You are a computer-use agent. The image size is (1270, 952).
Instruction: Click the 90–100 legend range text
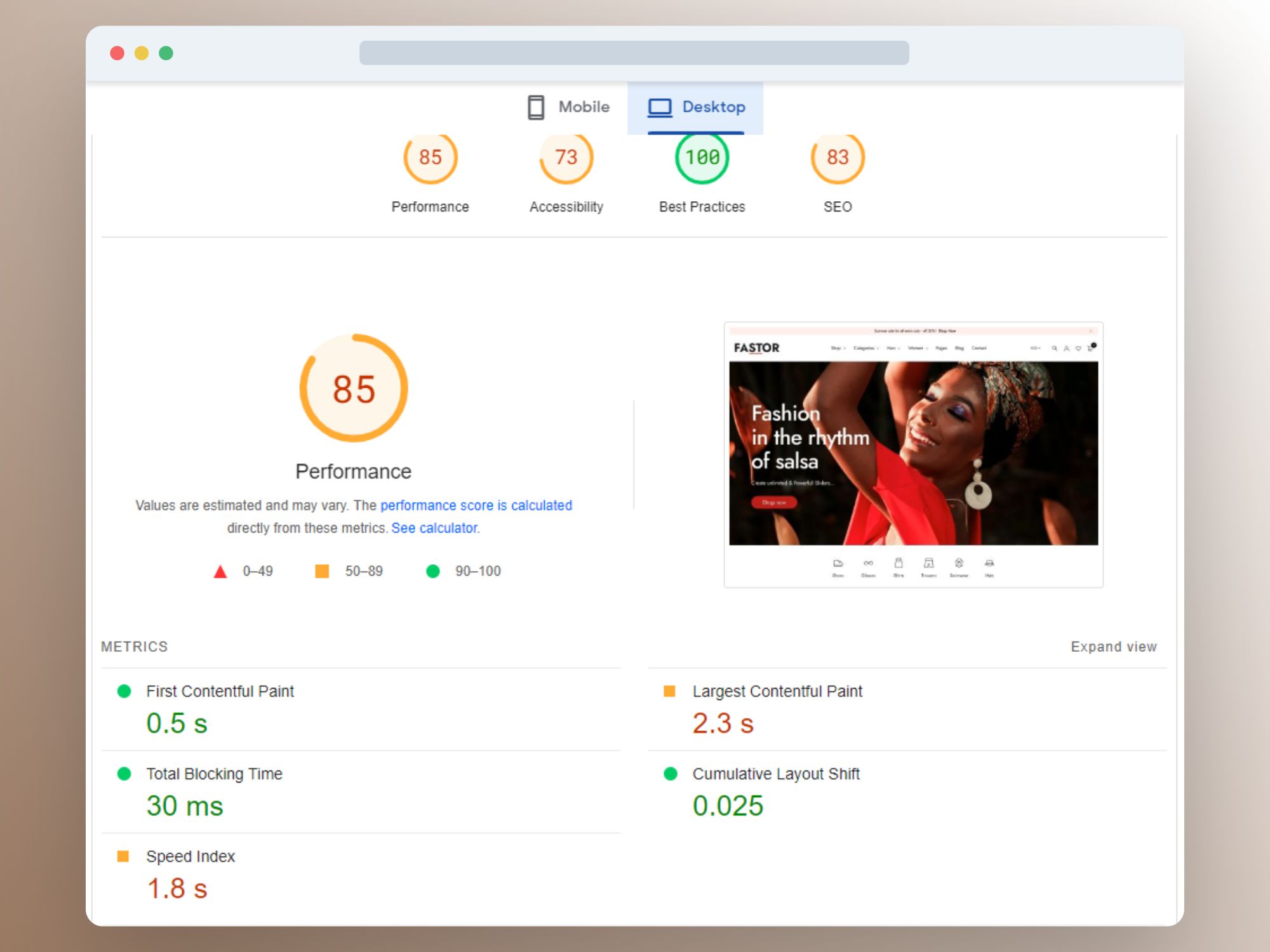click(478, 571)
